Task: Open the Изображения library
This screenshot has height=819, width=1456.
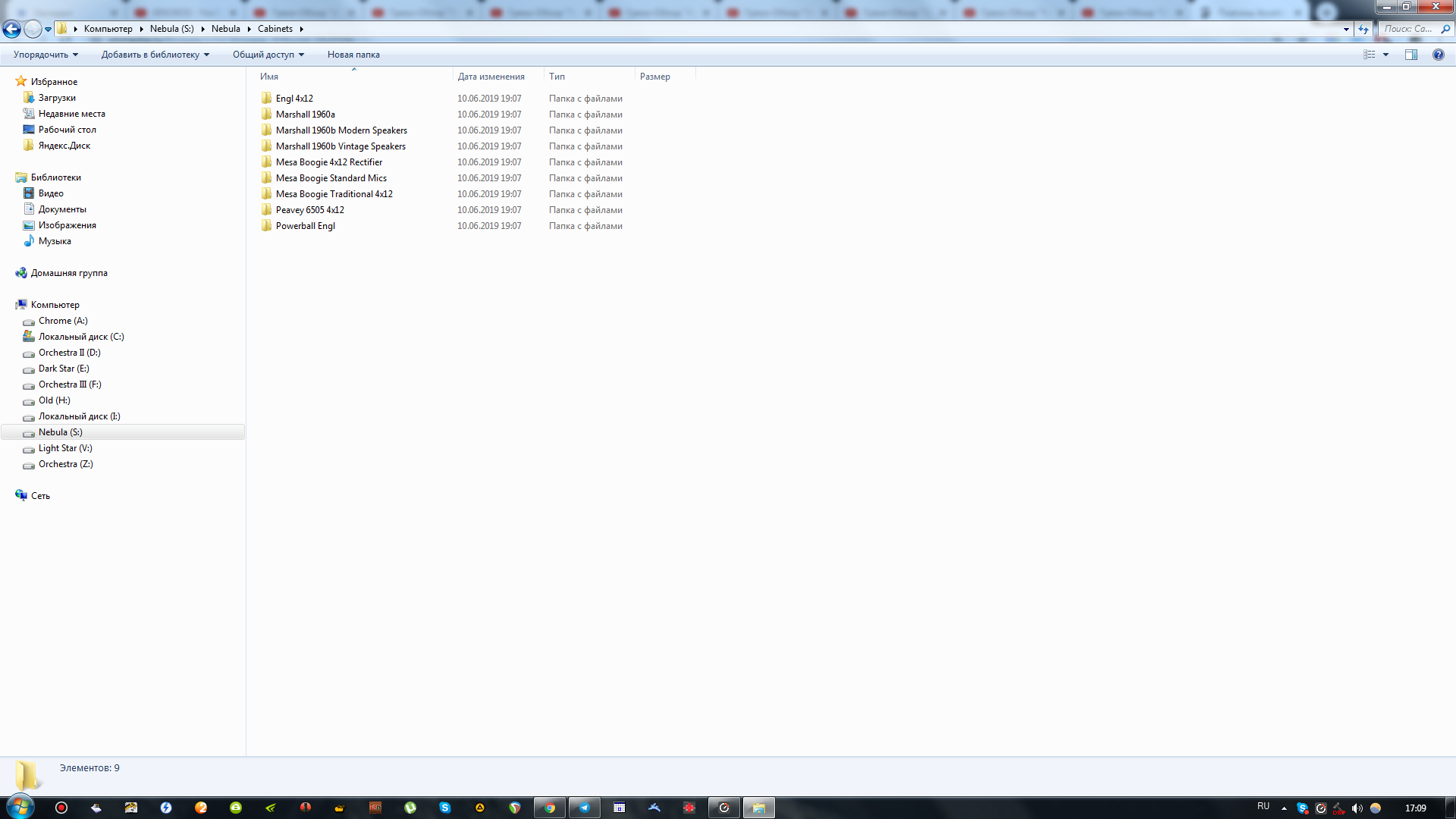Action: point(67,225)
